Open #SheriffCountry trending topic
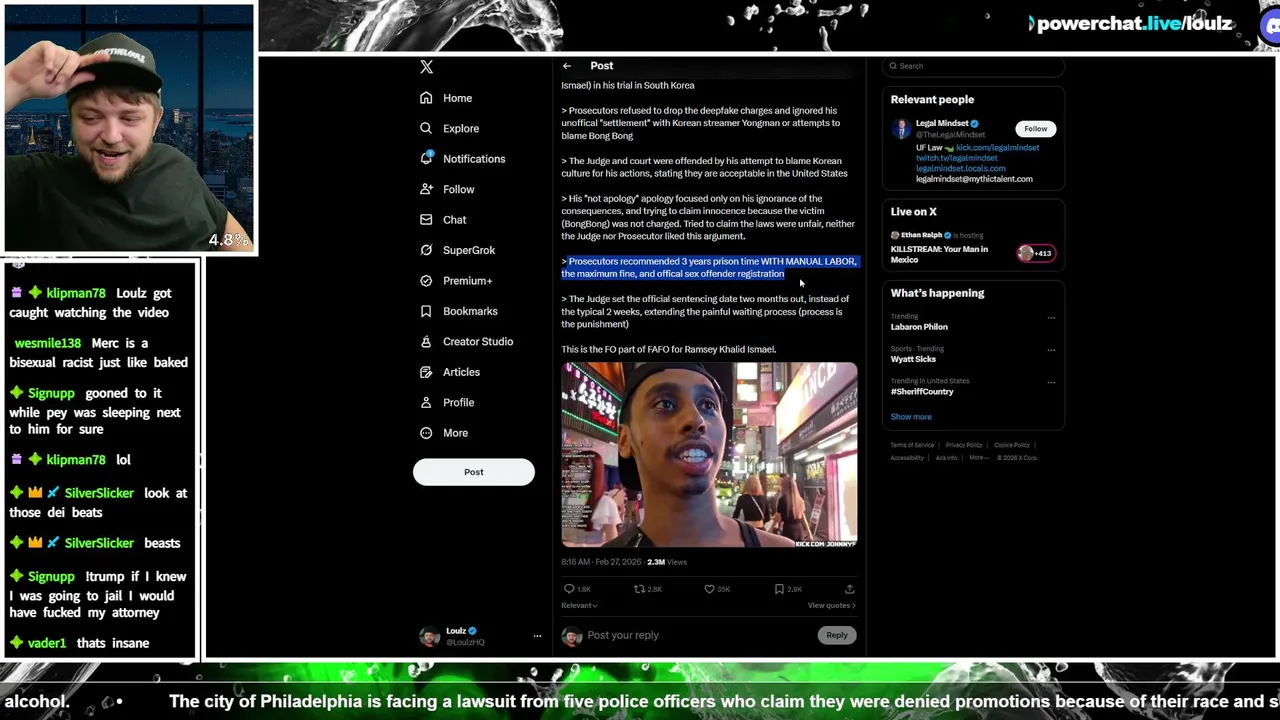Image resolution: width=1280 pixels, height=720 pixels. click(x=922, y=391)
